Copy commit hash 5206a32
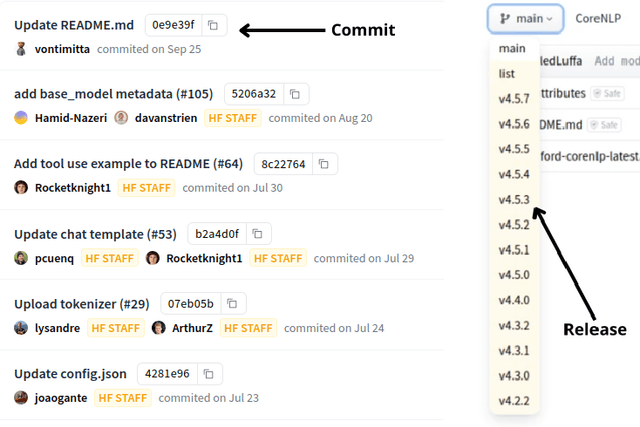The width and height of the screenshot is (640, 427). 294,94
